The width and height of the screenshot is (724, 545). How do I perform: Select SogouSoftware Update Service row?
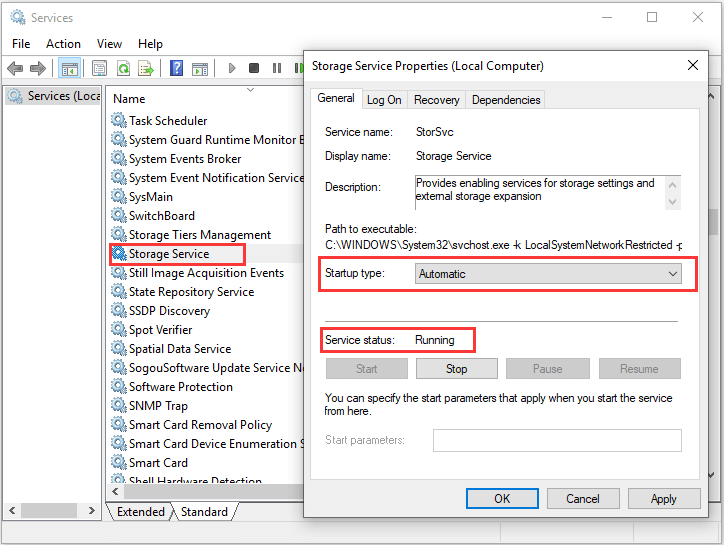216,368
